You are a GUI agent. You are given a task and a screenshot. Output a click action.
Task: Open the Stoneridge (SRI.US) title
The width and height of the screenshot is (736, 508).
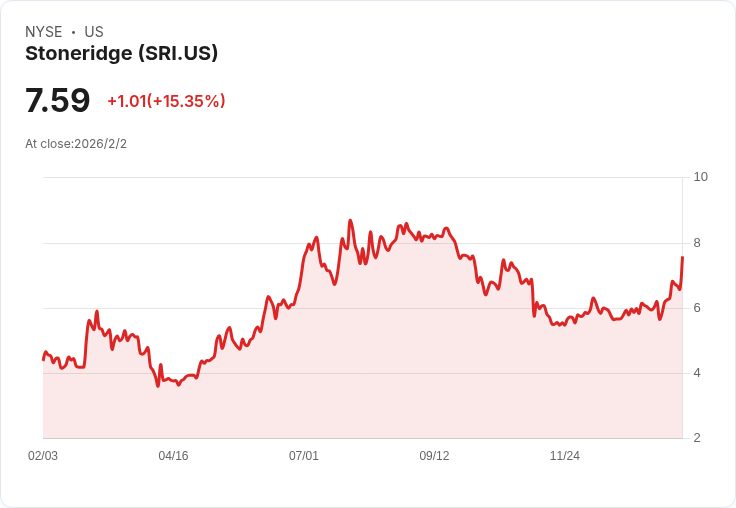[x=121, y=54]
